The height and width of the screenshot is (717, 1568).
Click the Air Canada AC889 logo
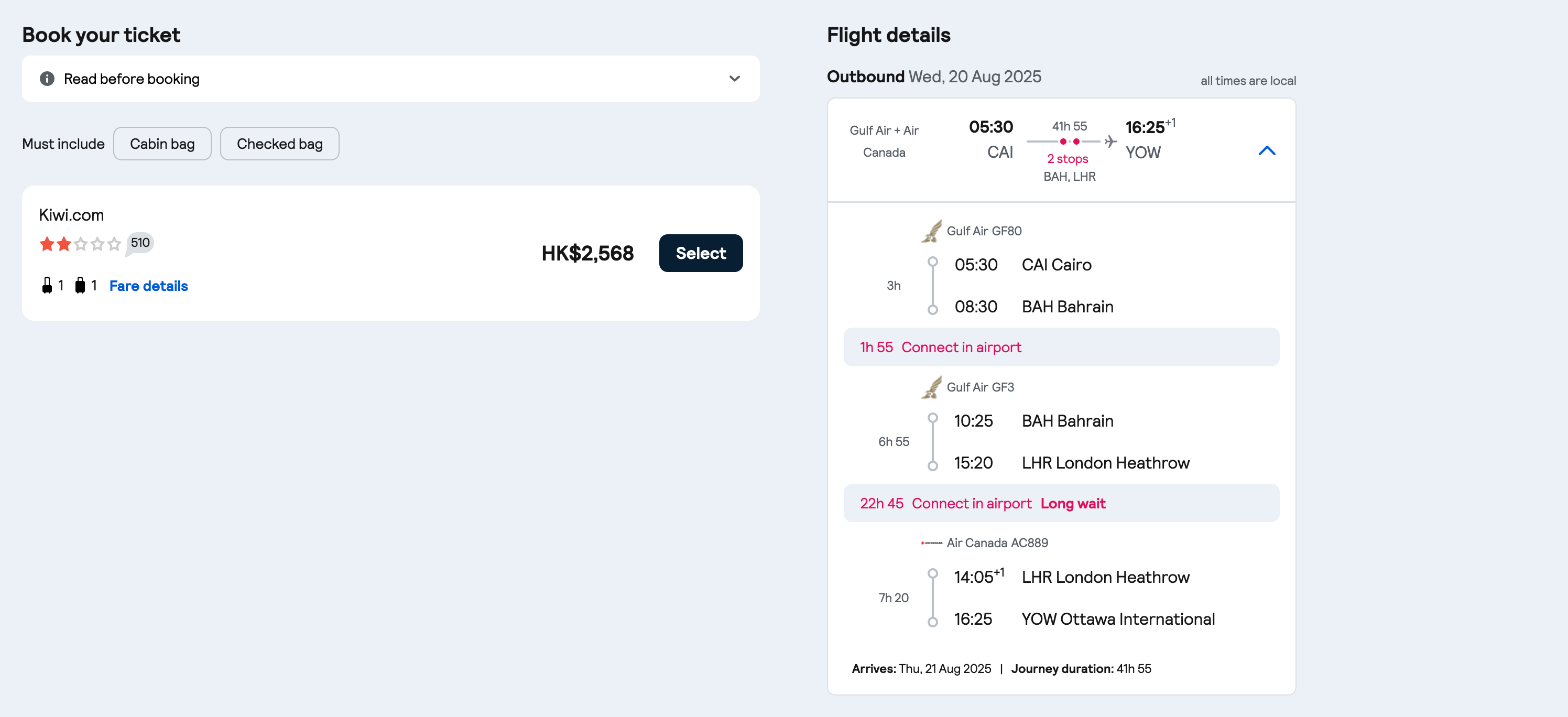click(x=931, y=543)
